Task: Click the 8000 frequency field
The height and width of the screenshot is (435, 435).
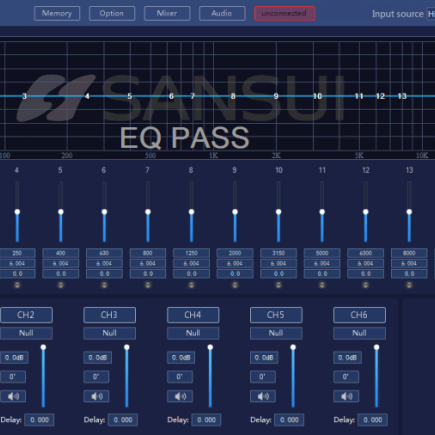Action: pos(409,253)
